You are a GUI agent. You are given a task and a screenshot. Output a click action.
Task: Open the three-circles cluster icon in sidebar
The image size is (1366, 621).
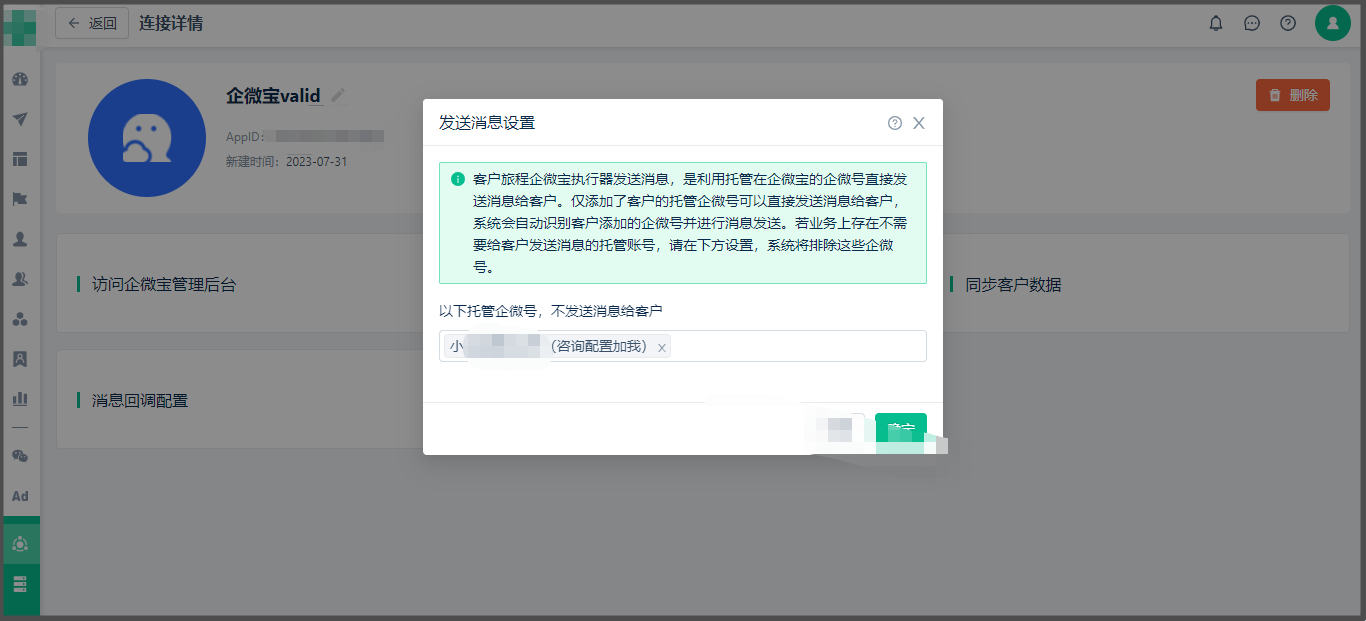coord(20,319)
